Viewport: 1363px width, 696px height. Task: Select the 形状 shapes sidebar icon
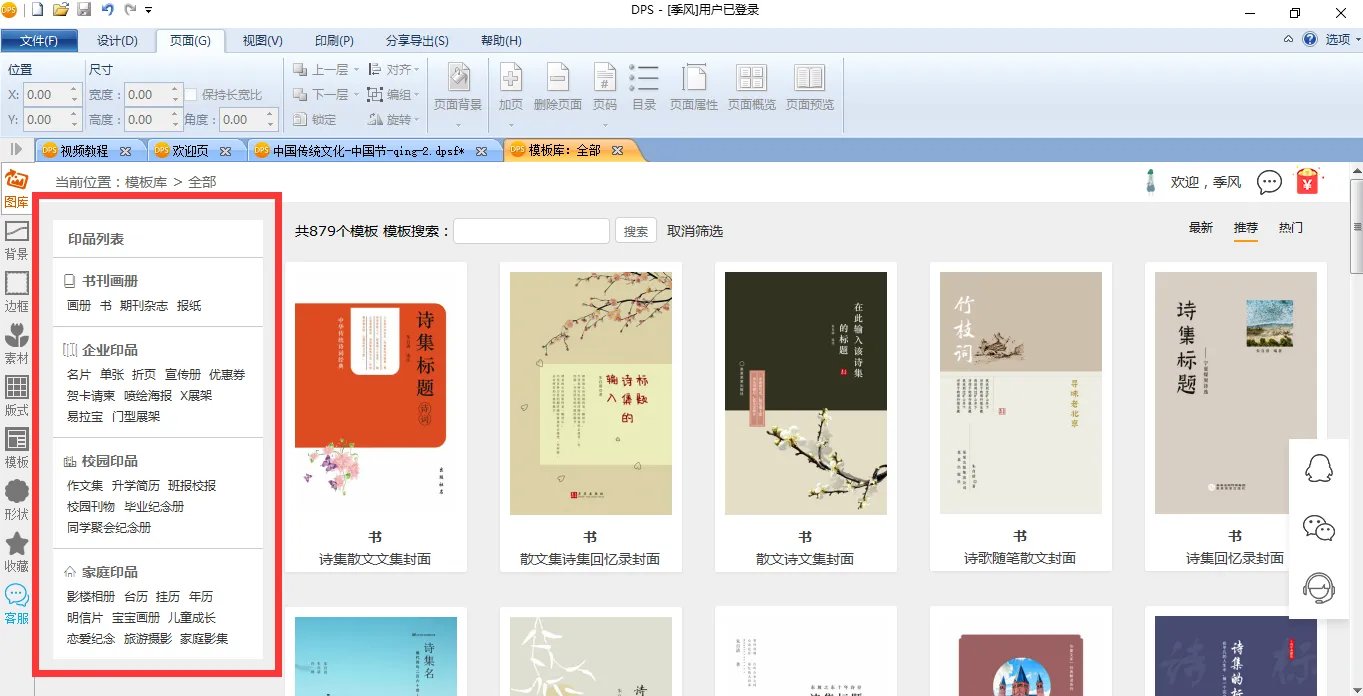(16, 500)
